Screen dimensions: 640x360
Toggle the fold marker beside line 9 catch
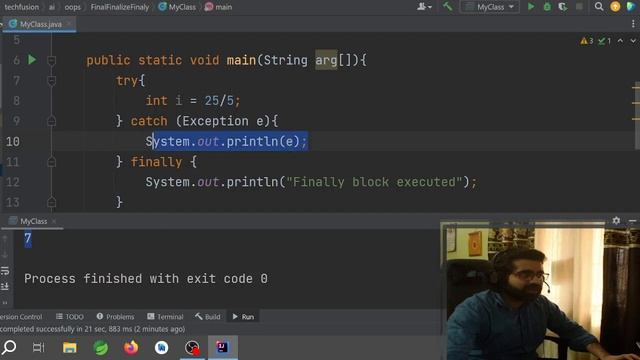pos(51,121)
